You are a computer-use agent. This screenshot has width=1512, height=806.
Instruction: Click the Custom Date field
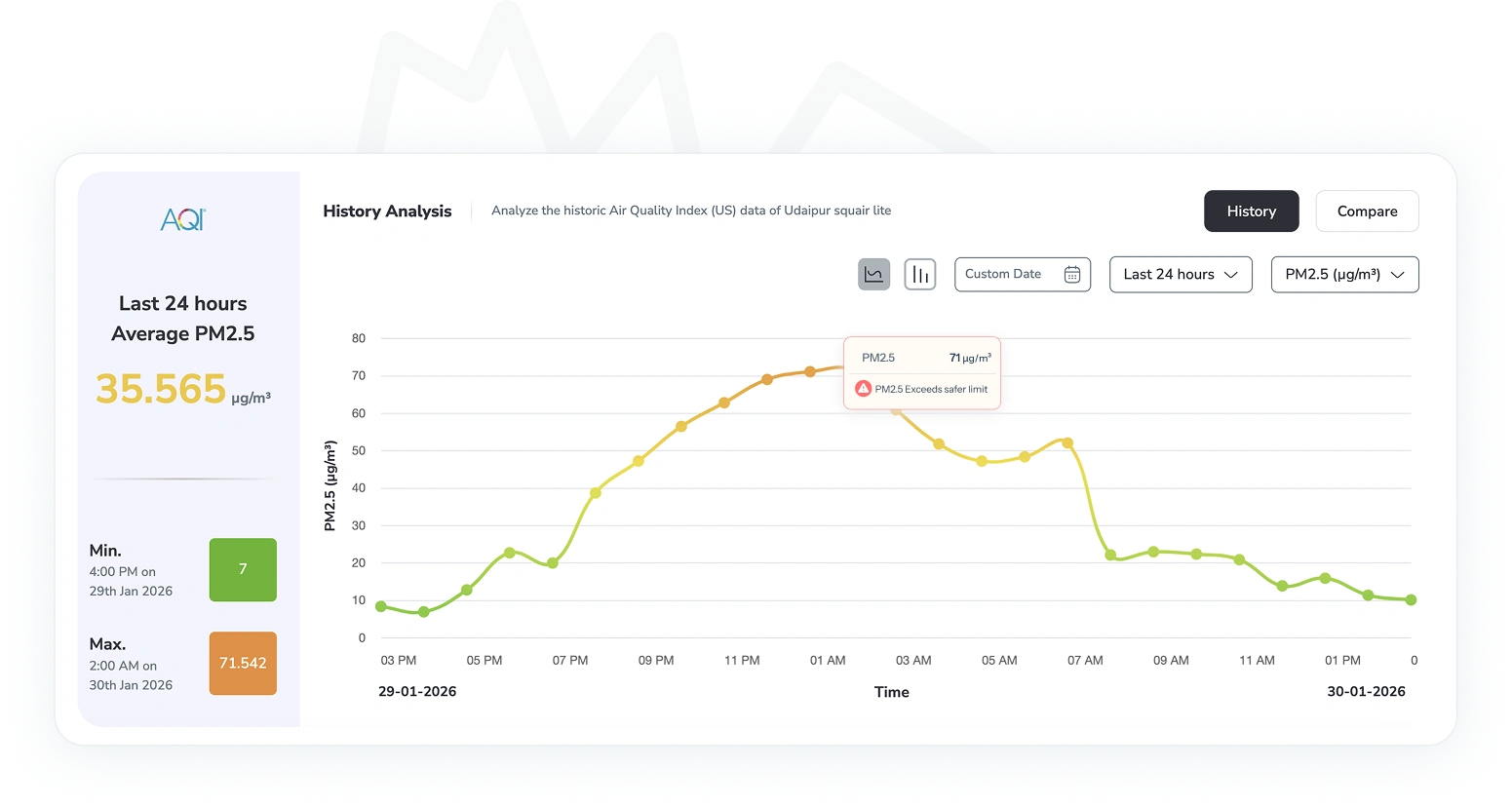point(1023,275)
